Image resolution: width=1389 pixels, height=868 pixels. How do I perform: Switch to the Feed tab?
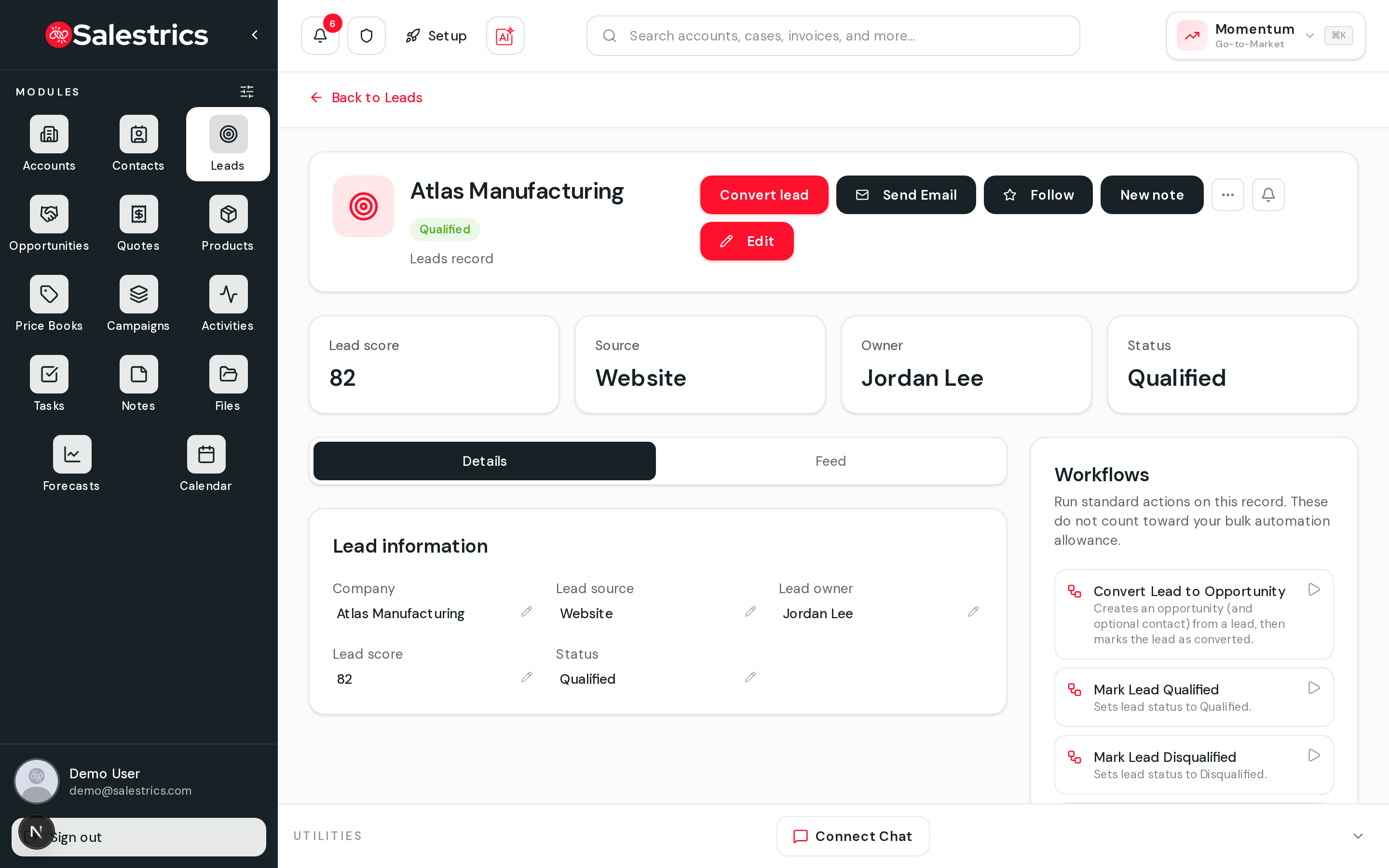point(830,461)
